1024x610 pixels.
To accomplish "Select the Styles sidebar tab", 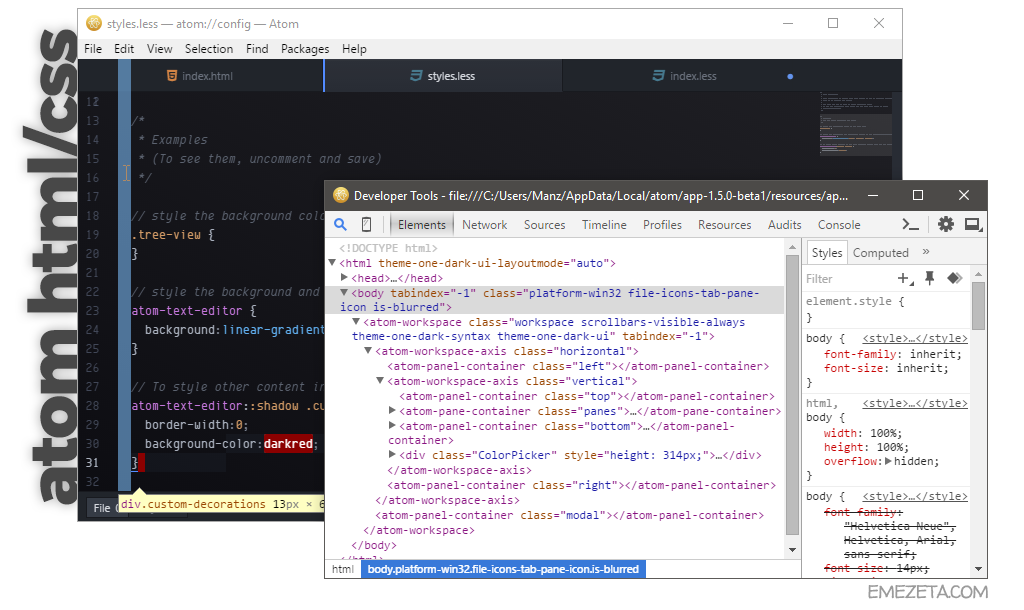I will coord(827,253).
